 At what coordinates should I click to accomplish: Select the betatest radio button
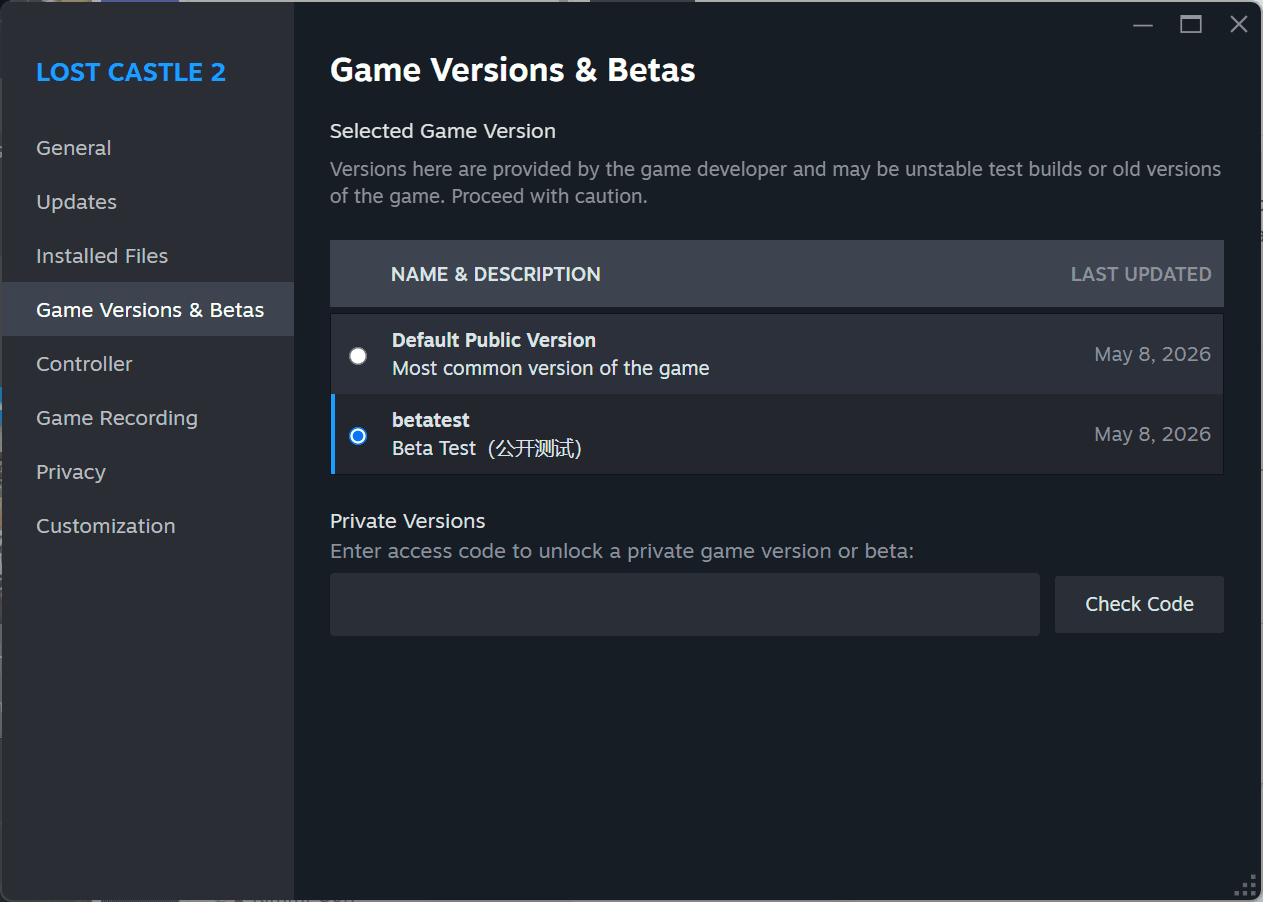tap(358, 436)
